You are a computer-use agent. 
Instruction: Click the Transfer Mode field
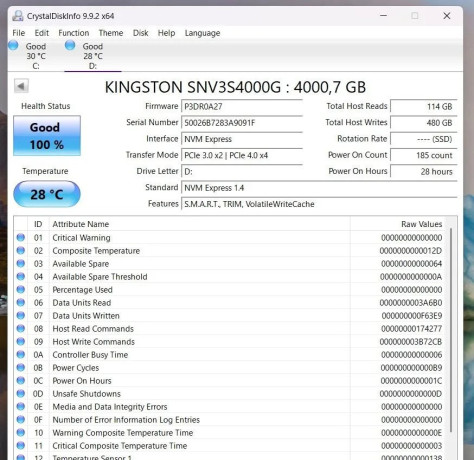coord(242,155)
